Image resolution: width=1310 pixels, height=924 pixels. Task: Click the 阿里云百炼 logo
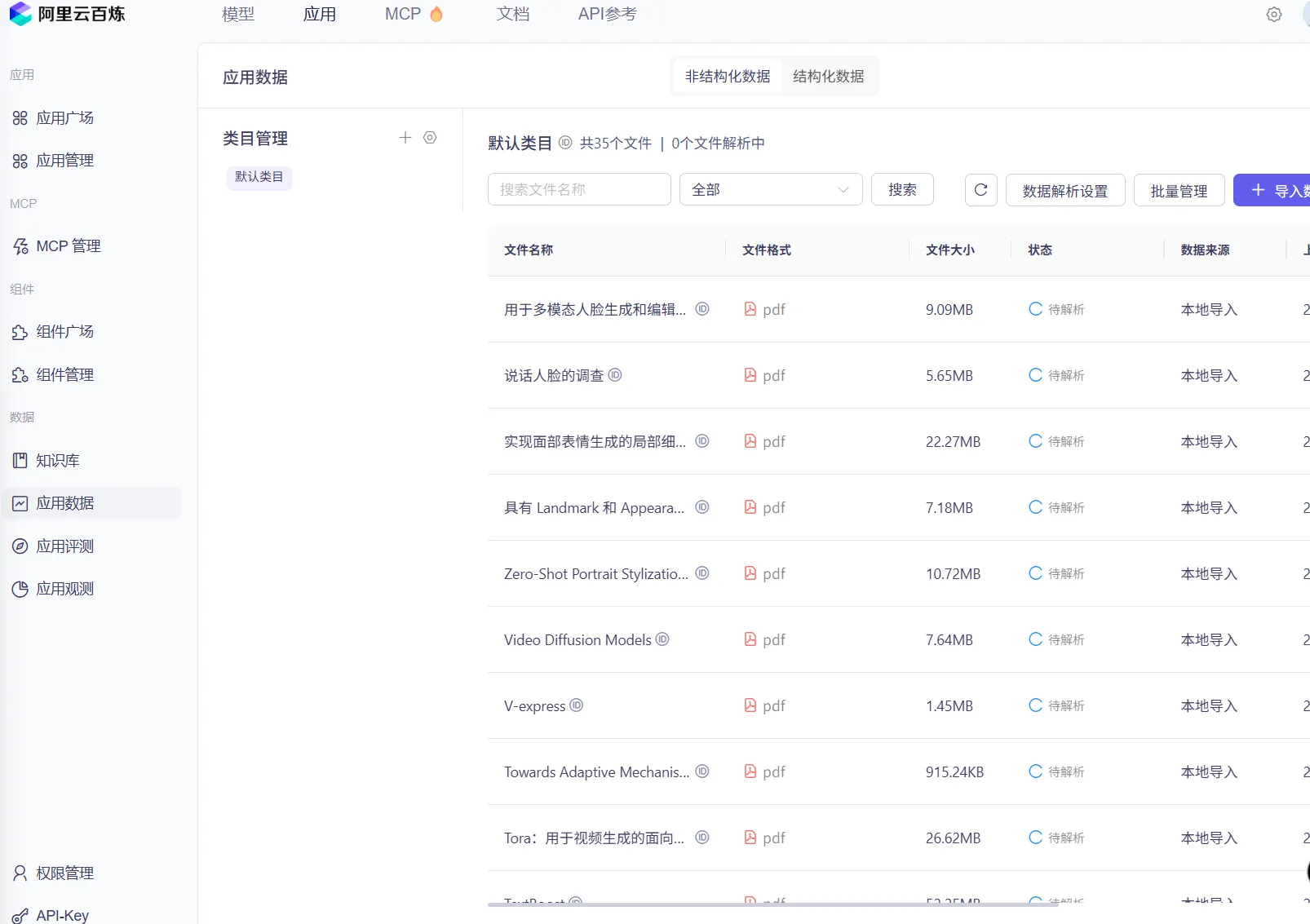tap(67, 14)
